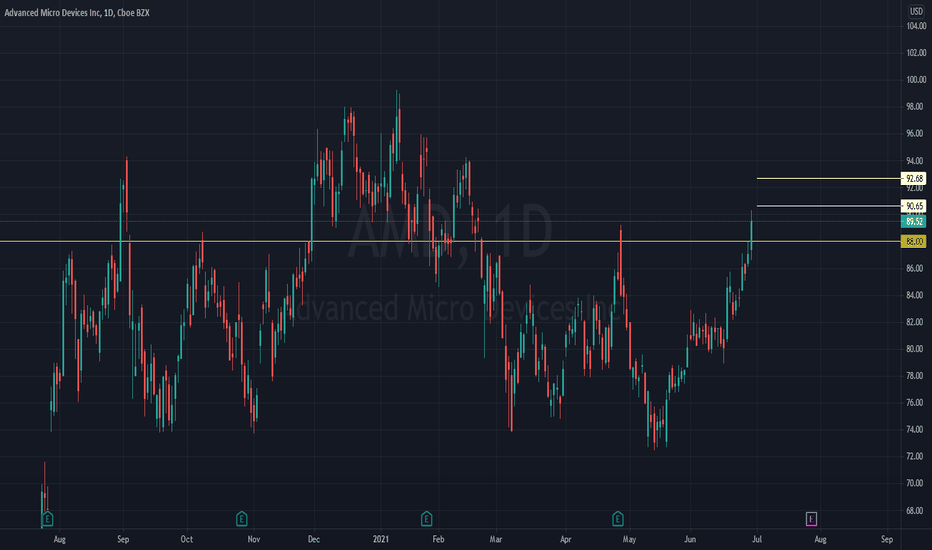
Task: Click the Apr time axis label
Action: (x=566, y=540)
